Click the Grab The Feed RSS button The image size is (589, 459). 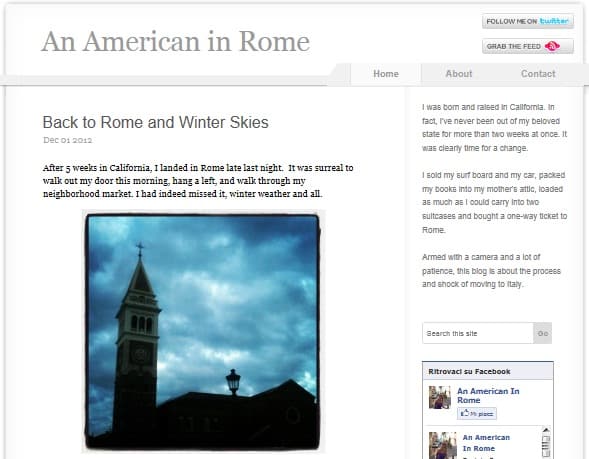(528, 46)
